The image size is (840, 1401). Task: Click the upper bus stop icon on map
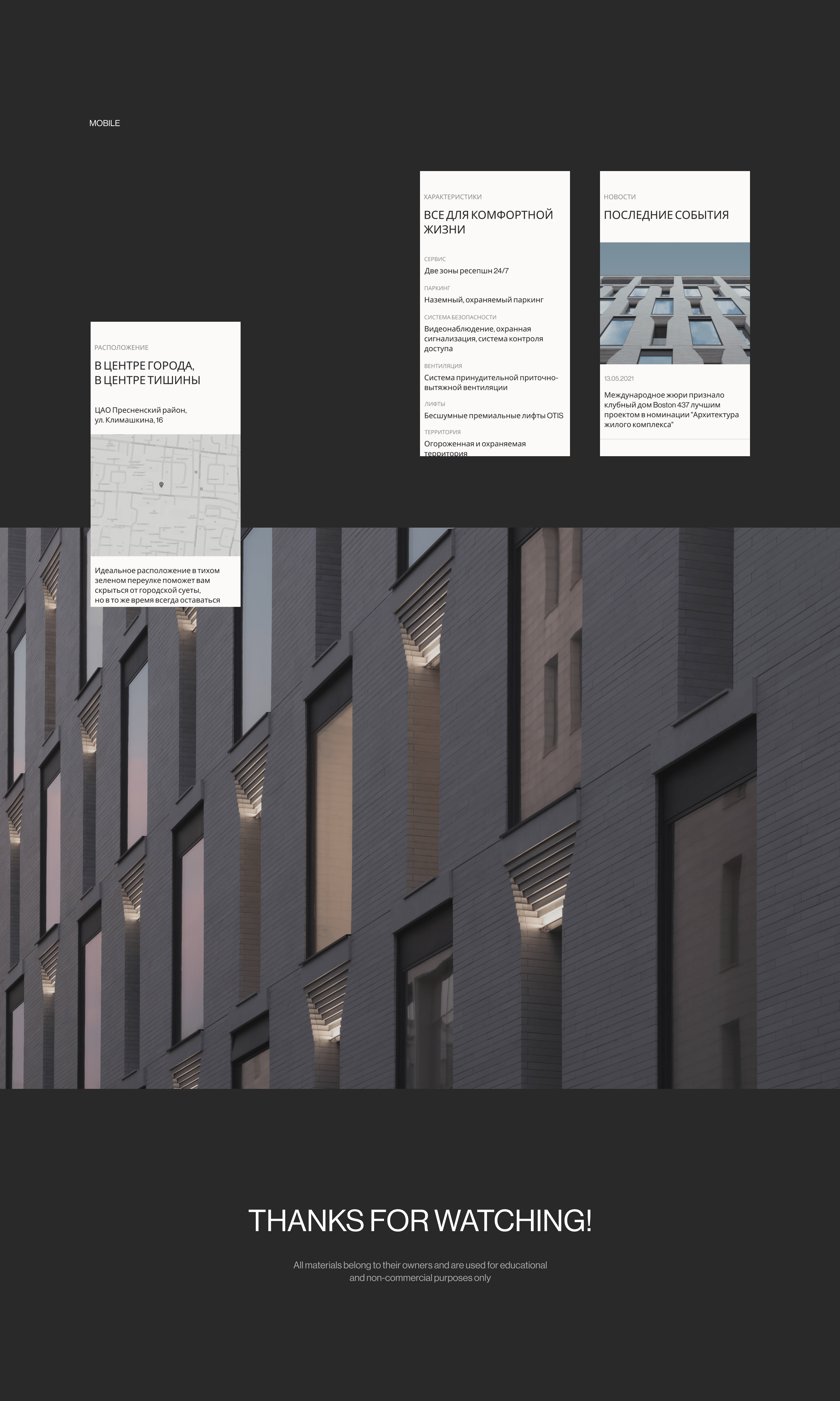pyautogui.click(x=196, y=472)
